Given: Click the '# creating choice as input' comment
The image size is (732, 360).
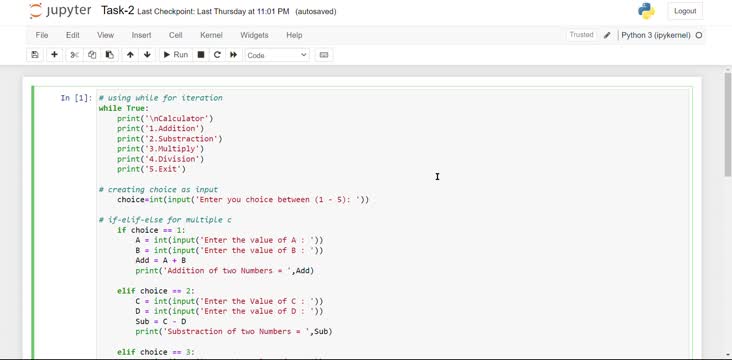Looking at the screenshot, I should pyautogui.click(x=158, y=190).
